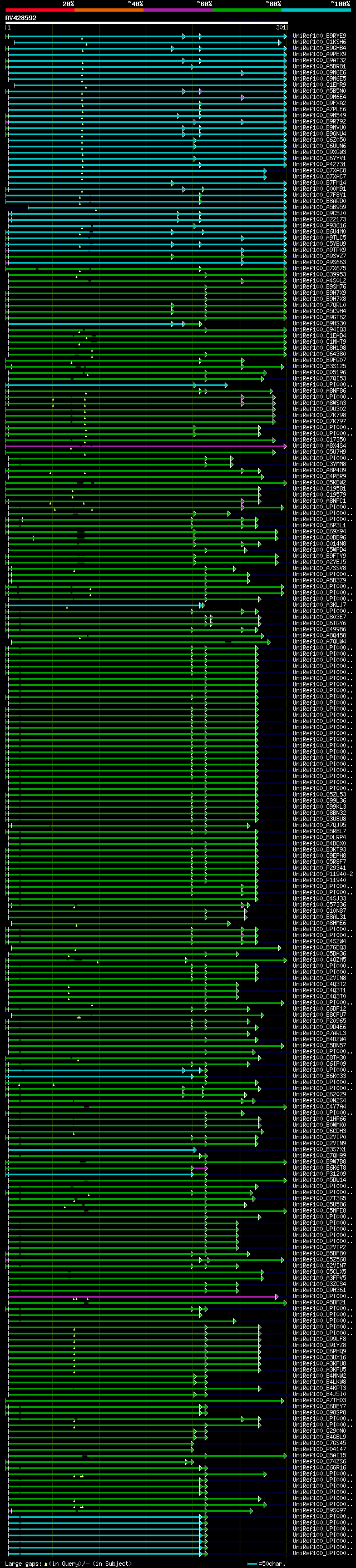Click the cyan ~100% legend color bar

point(316,10)
